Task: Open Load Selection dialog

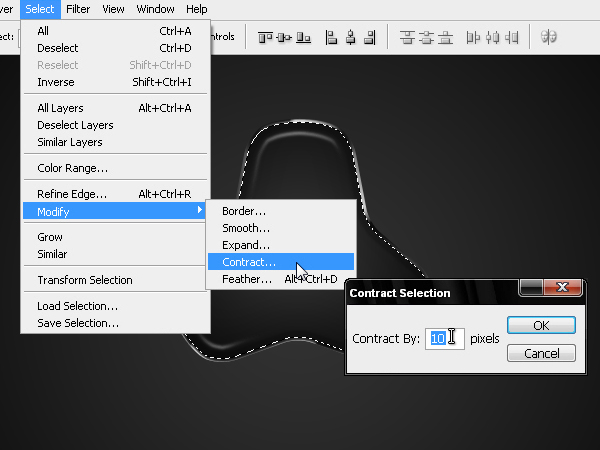Action: (x=115, y=306)
